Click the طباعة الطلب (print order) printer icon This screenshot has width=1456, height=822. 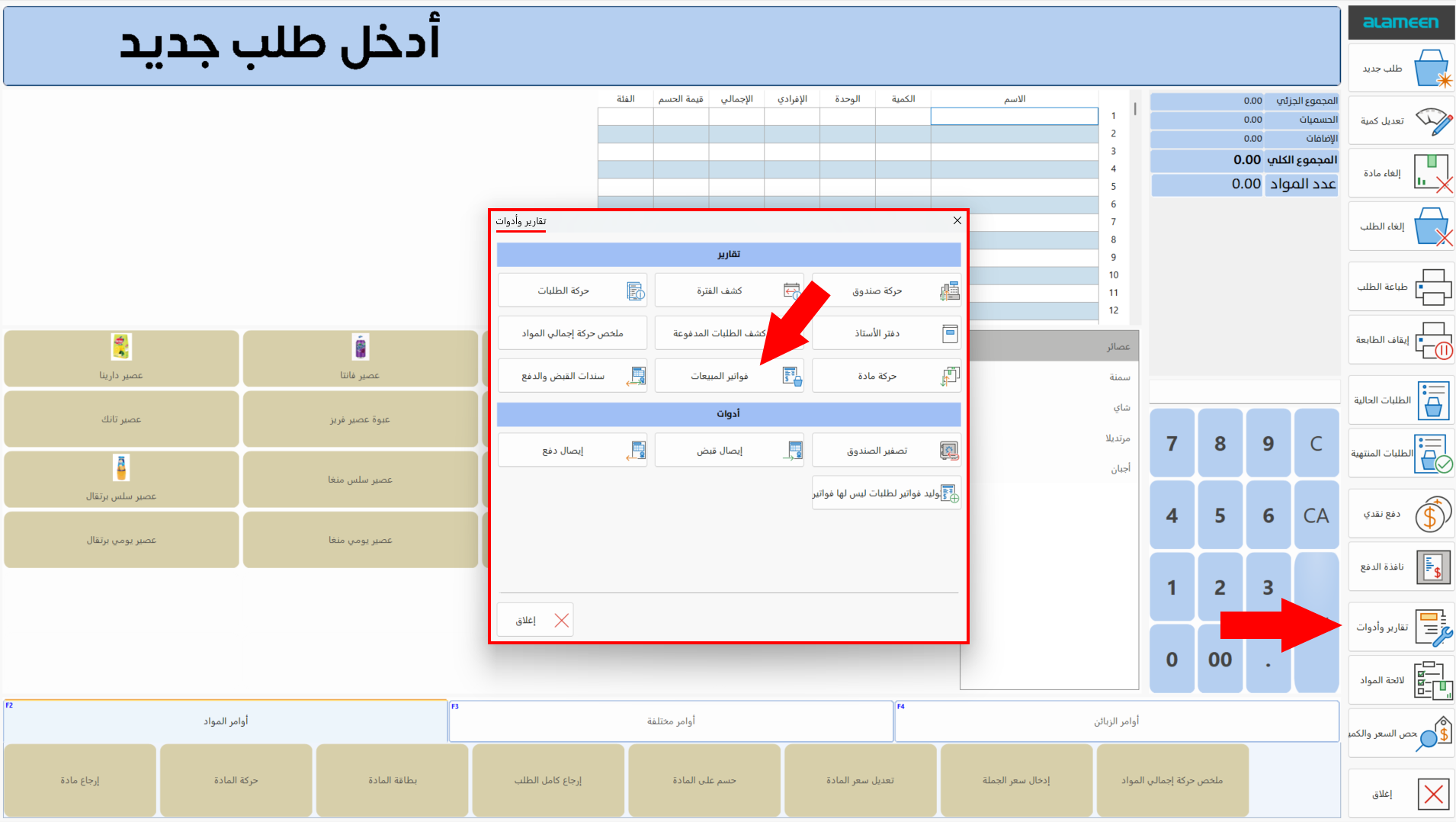pos(1433,287)
